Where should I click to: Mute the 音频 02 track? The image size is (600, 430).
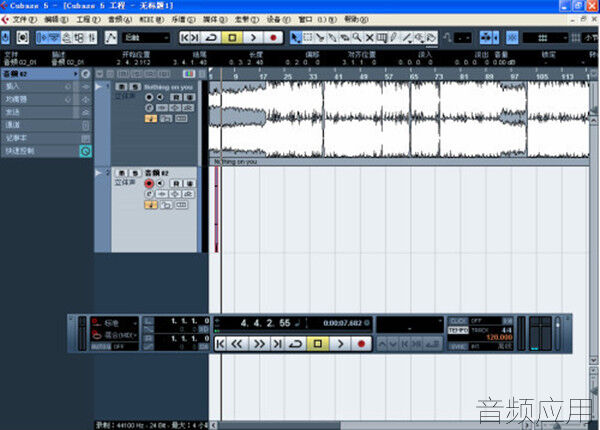121,173
